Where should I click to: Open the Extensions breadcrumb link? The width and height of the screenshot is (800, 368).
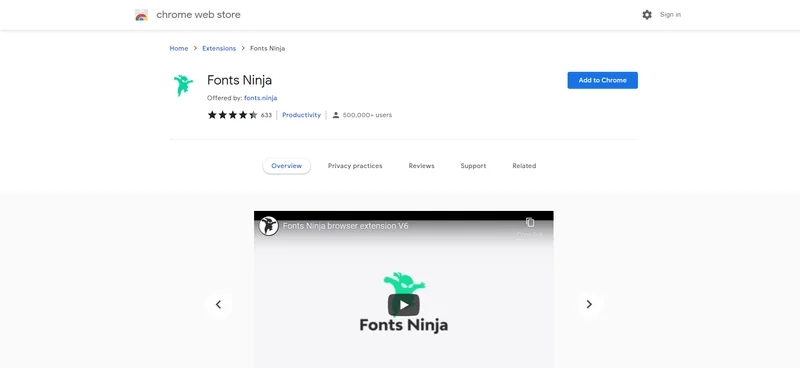[219, 48]
